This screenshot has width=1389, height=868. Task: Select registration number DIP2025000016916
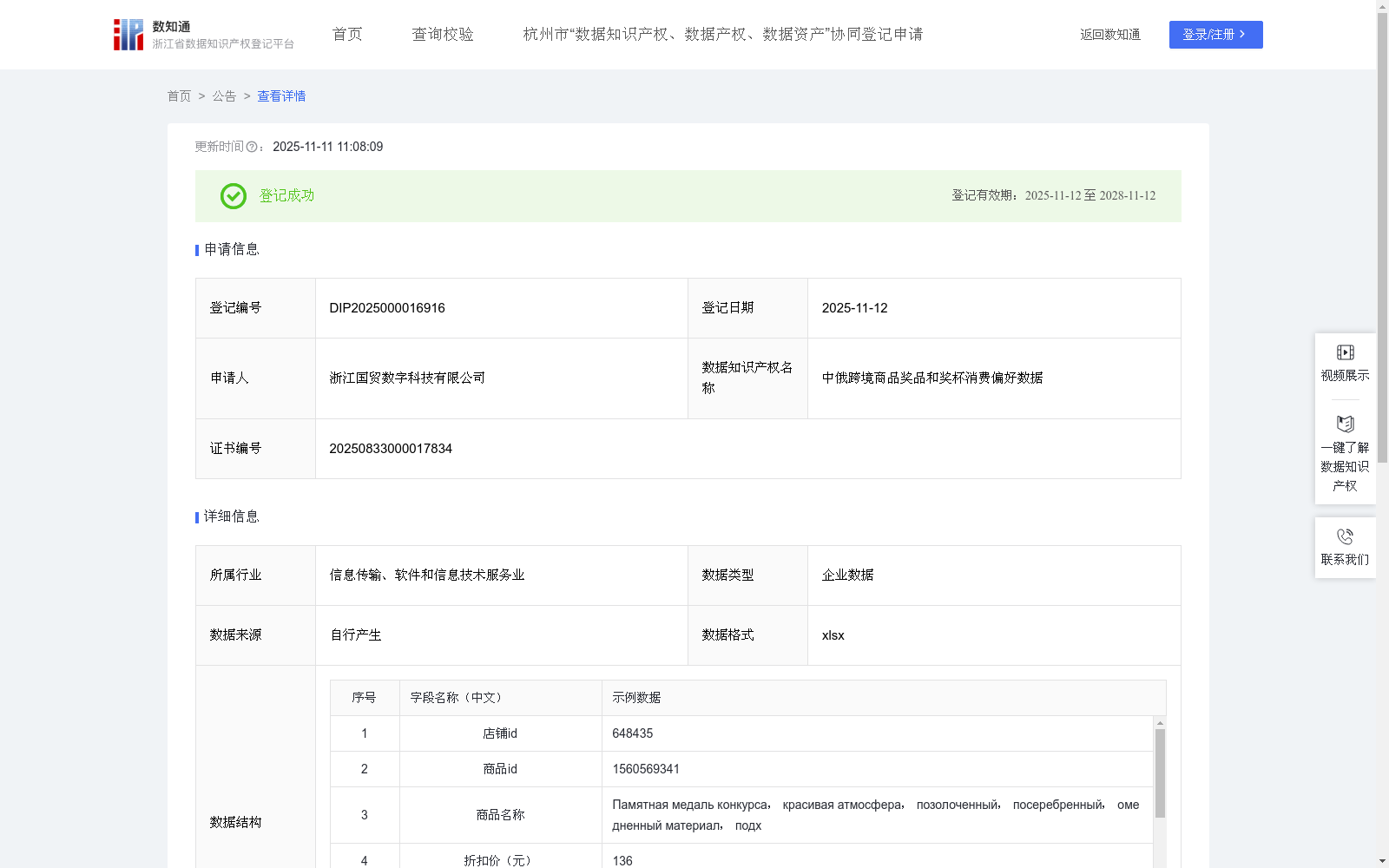387,308
